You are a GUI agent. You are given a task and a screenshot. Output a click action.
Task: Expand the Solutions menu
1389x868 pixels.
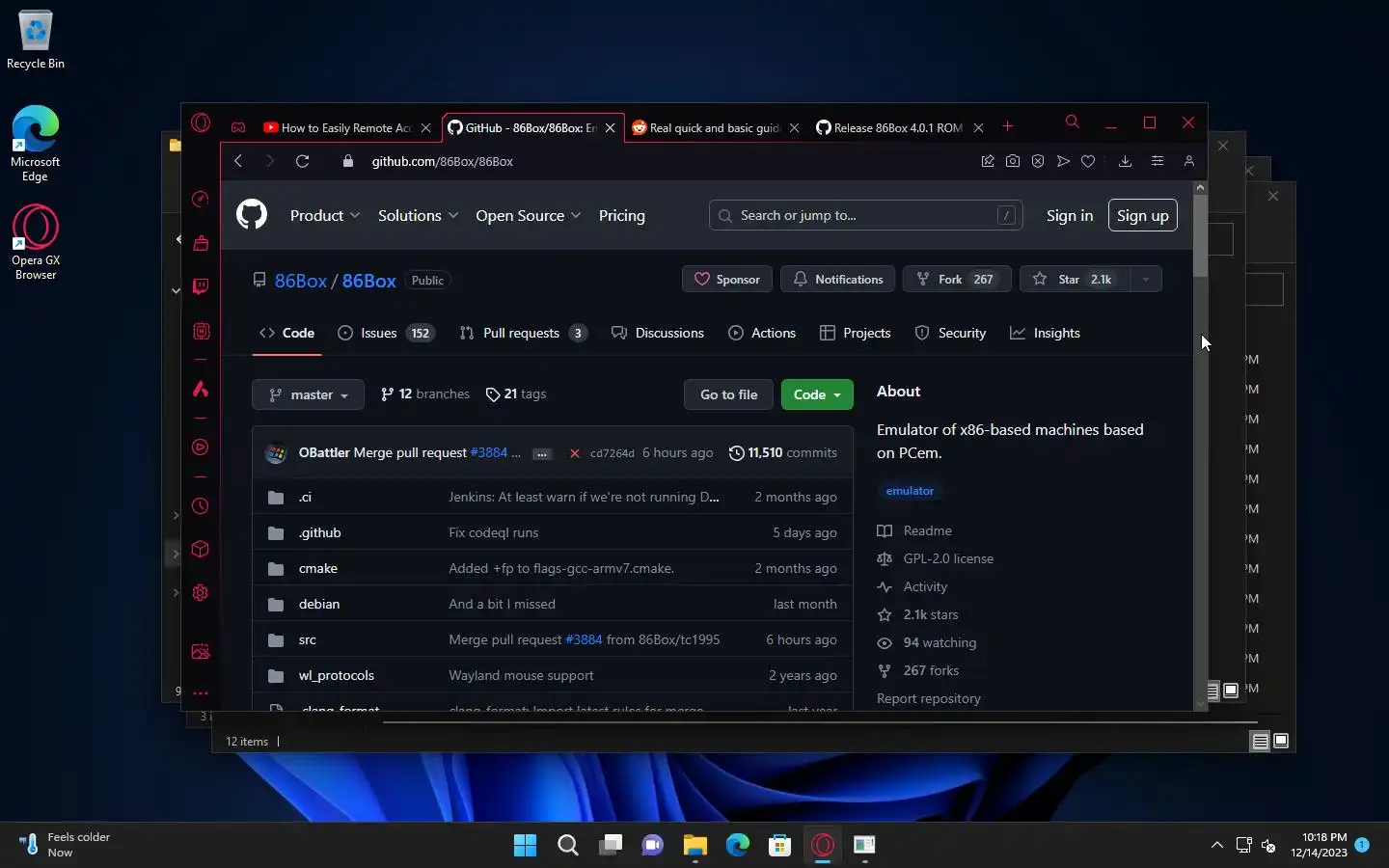pyautogui.click(x=418, y=216)
